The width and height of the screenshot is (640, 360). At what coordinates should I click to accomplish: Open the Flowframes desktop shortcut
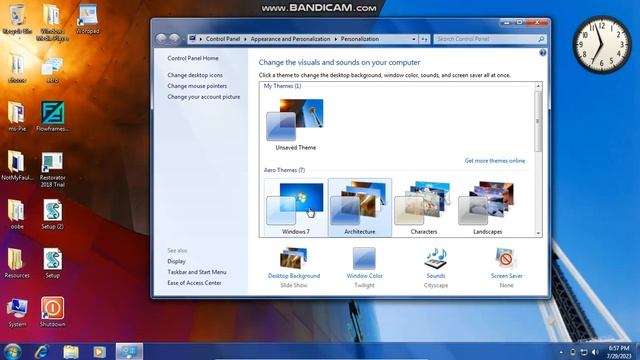52,117
